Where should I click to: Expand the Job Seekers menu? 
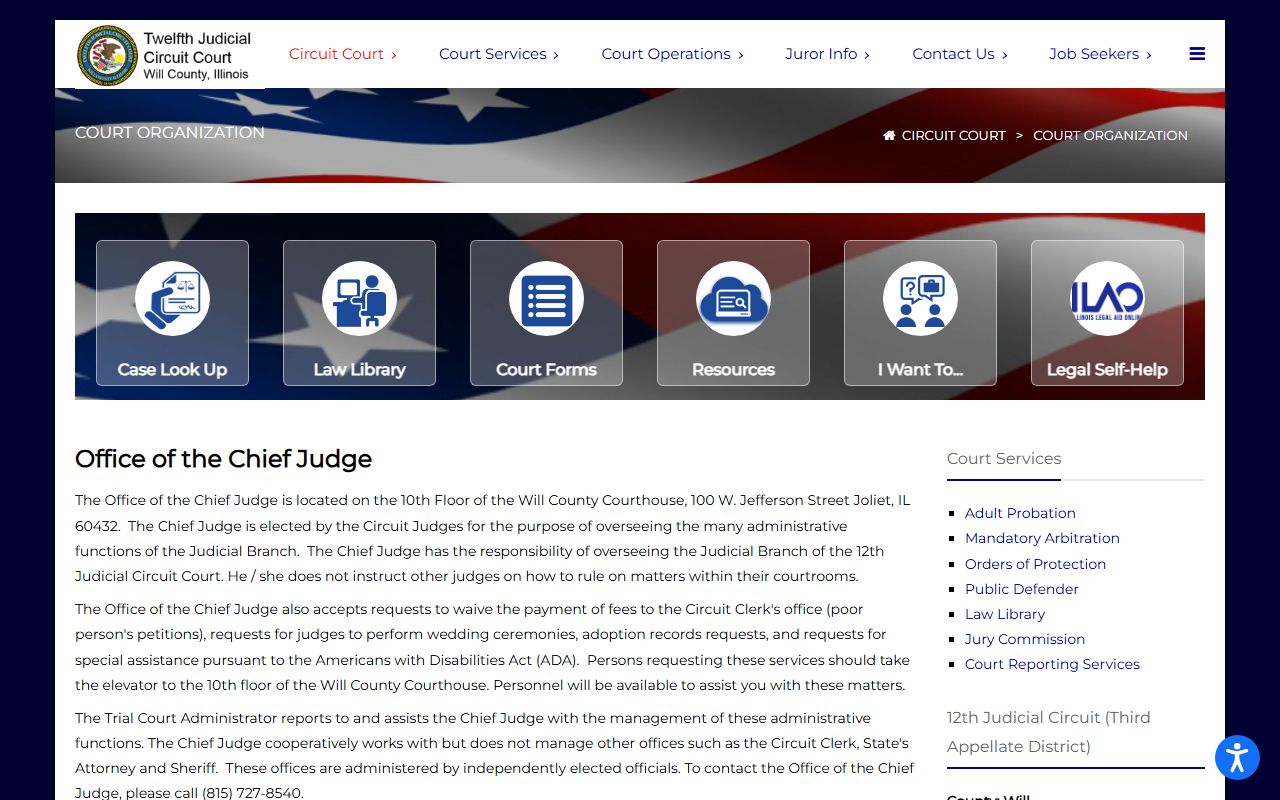[x=1101, y=54]
